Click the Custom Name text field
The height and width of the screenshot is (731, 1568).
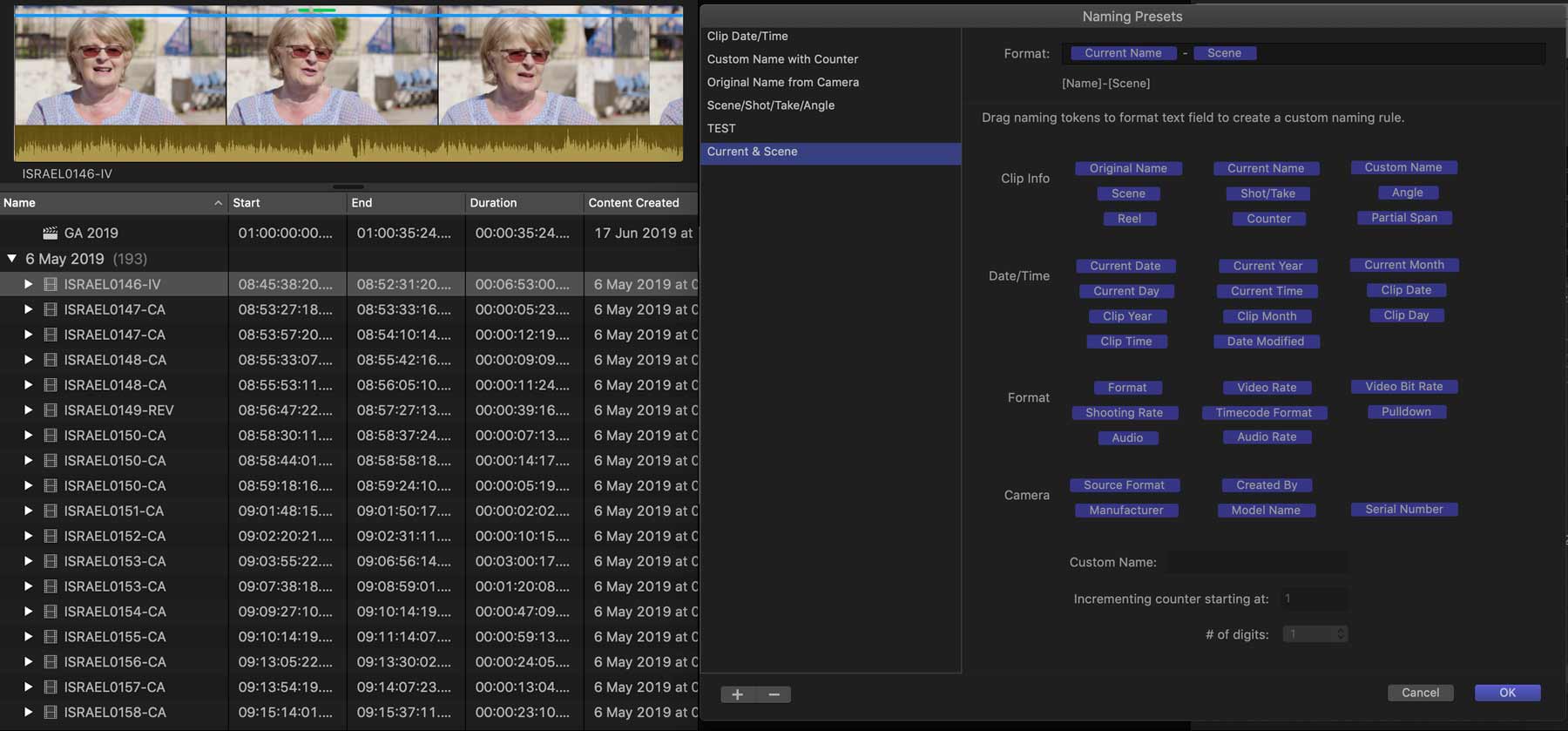[1257, 563]
